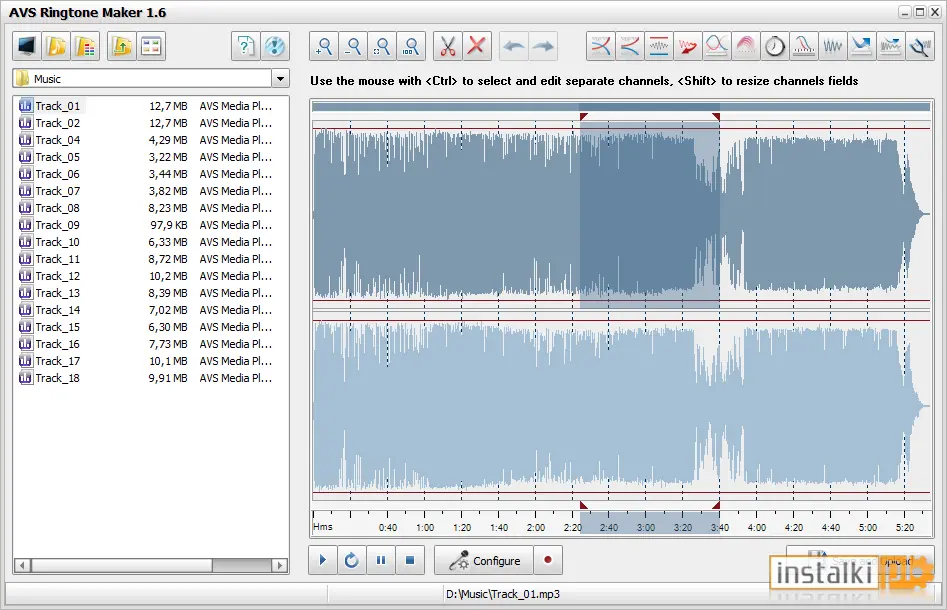Click the bottom selection end marker
947x610 pixels.
point(716,505)
